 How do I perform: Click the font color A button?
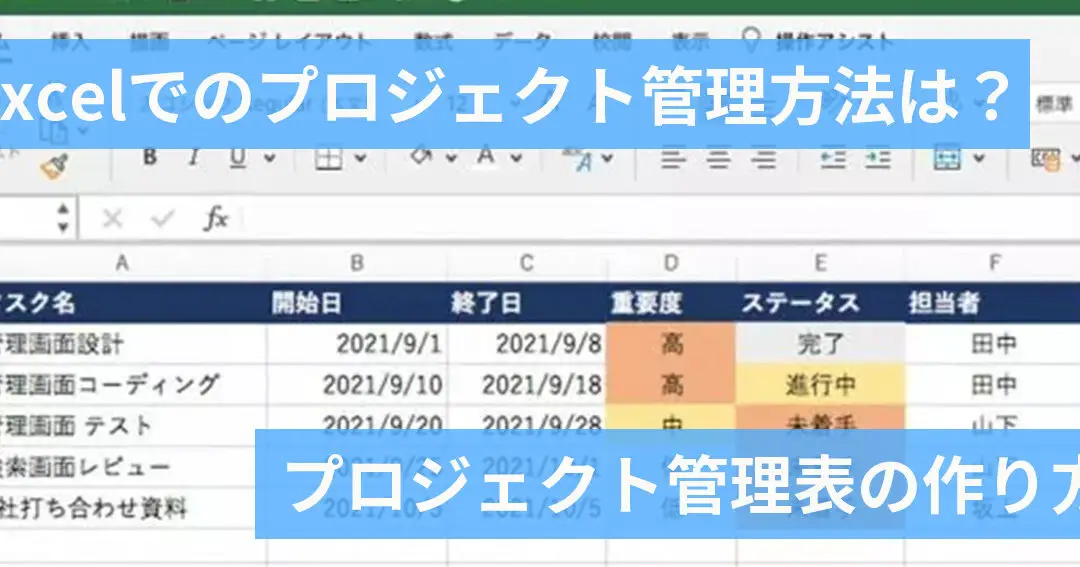(x=486, y=157)
